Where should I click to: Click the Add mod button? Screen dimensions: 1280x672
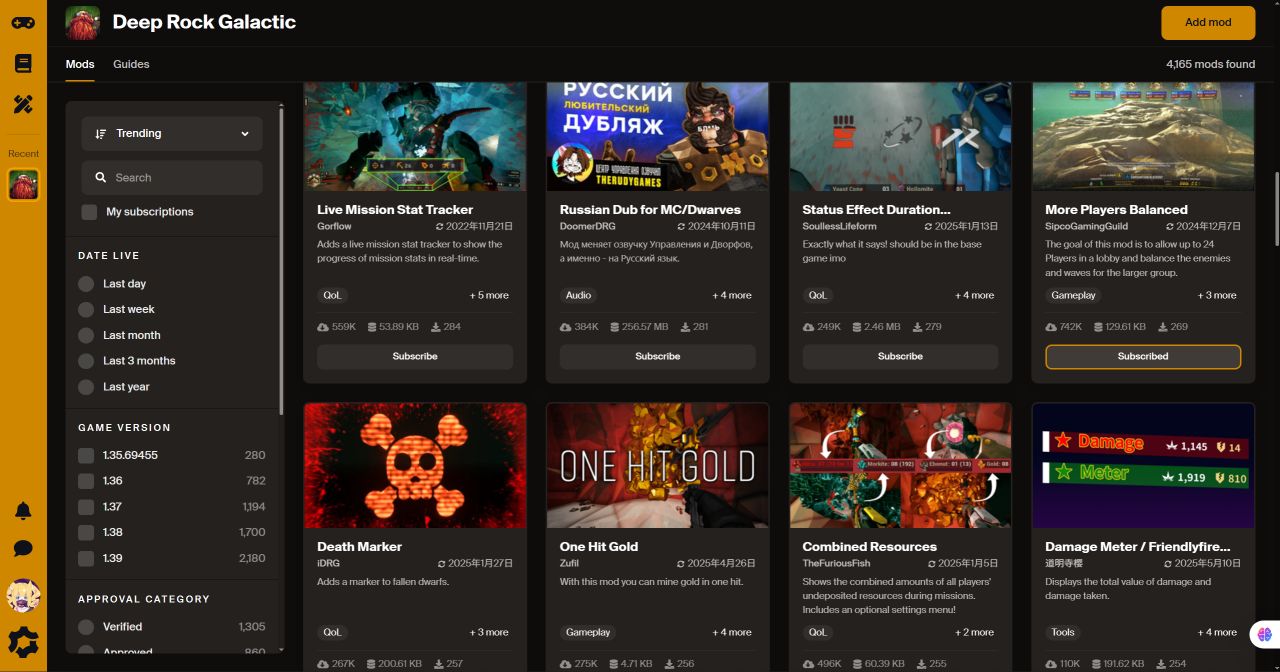point(1208,22)
